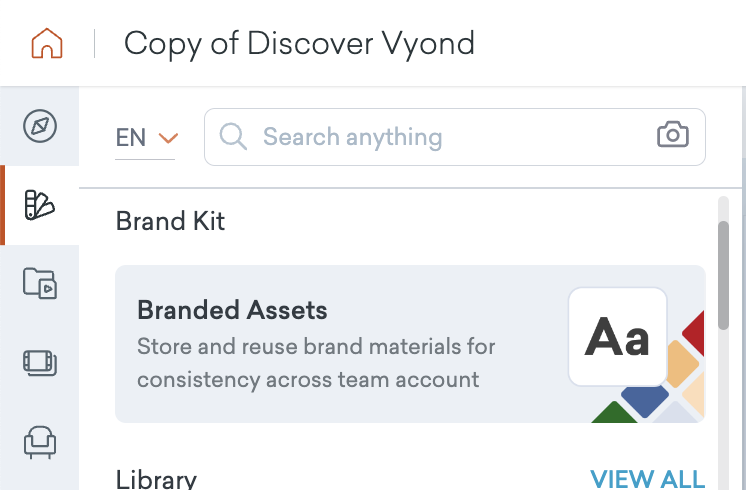Click the magnifying glass search icon
The image size is (746, 490).
[233, 137]
